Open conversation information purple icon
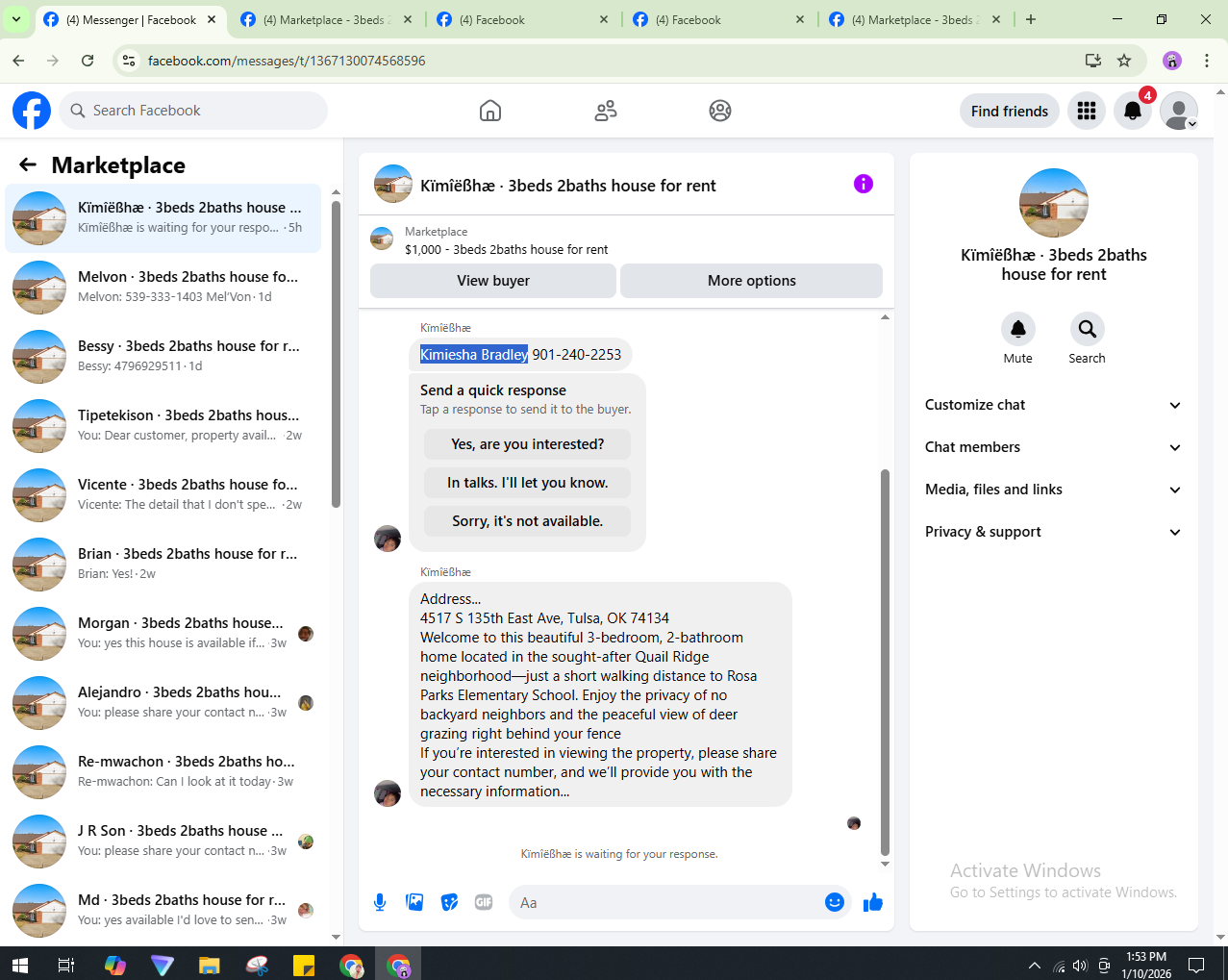The width and height of the screenshot is (1228, 980). 864,184
